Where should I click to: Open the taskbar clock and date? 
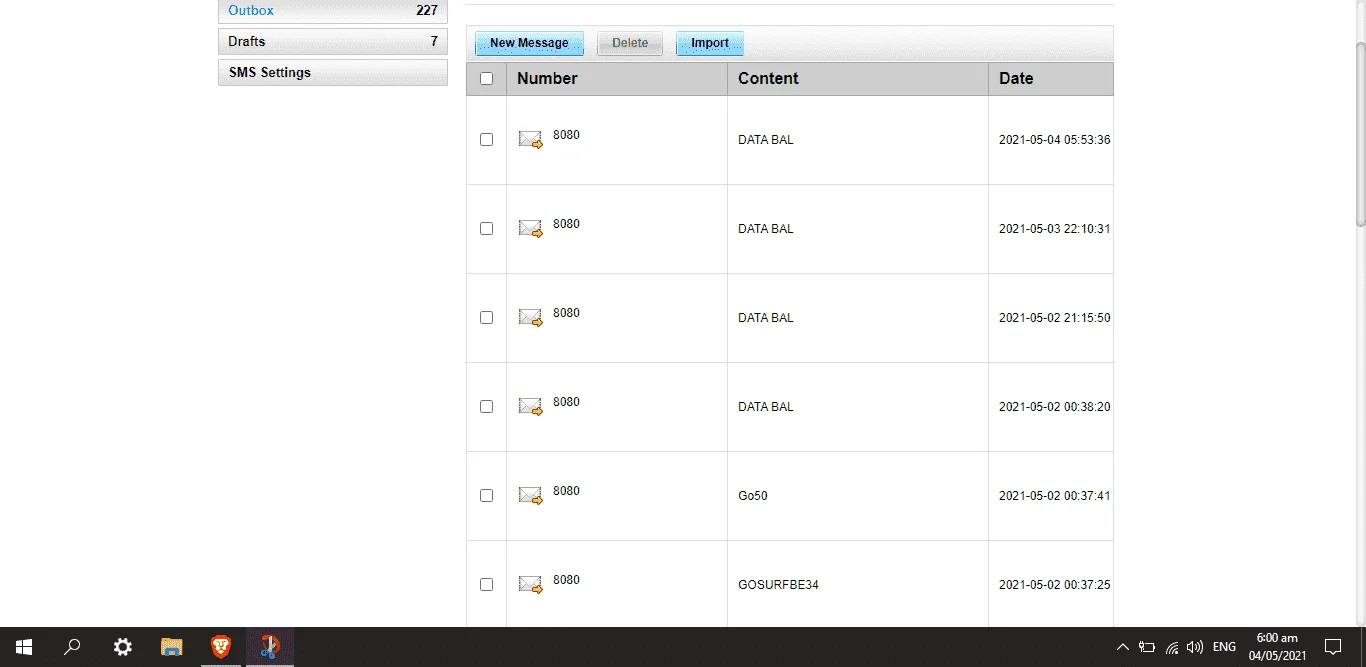(1277, 647)
